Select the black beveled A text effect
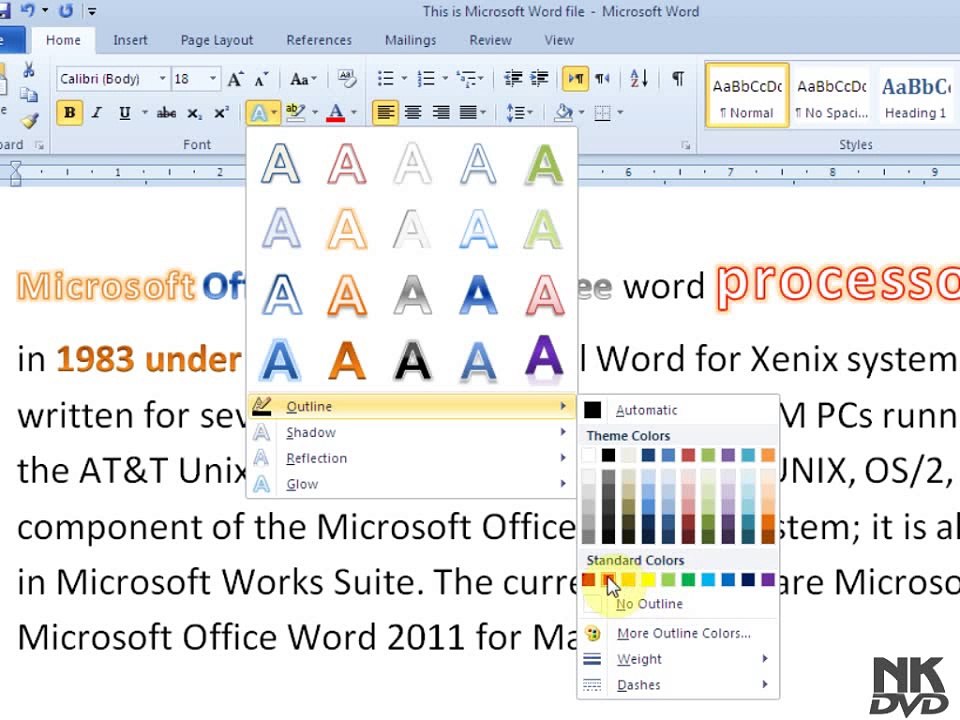The height and width of the screenshot is (720, 960). pyautogui.click(x=412, y=361)
